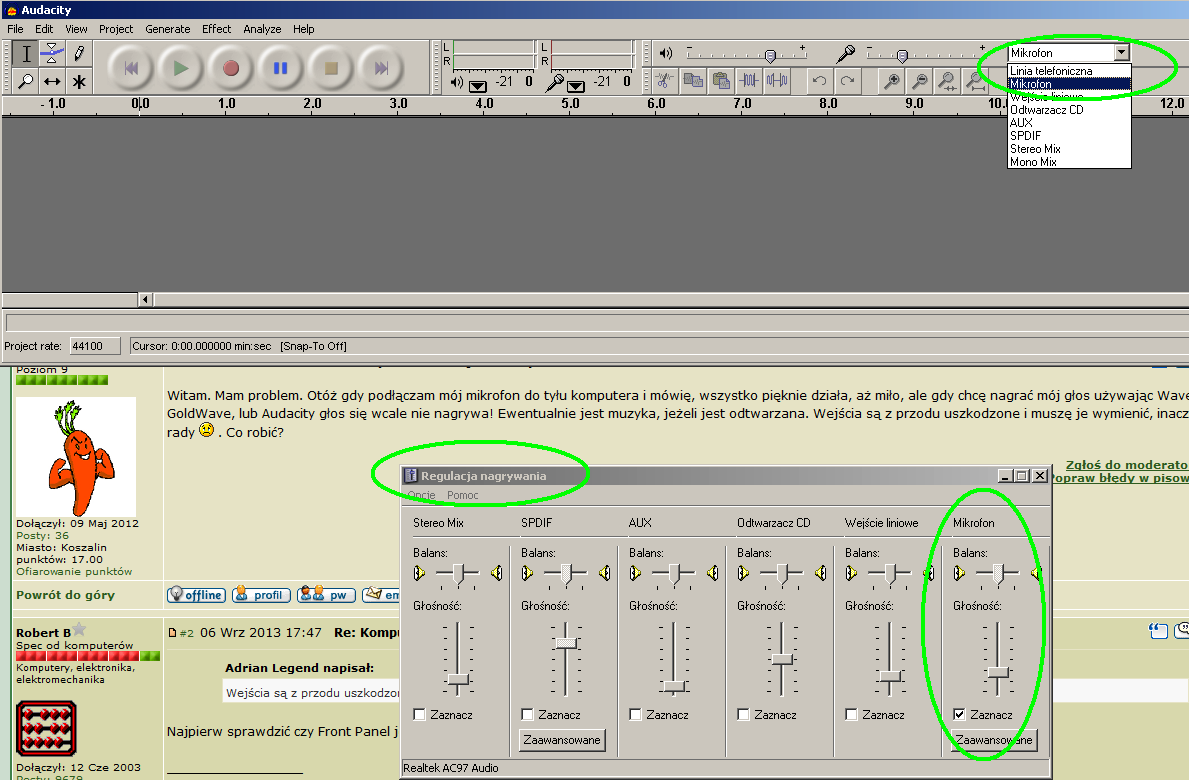The width and height of the screenshot is (1189, 780).
Task: Click horizontal scrollbar left arrow
Action: coord(146,299)
